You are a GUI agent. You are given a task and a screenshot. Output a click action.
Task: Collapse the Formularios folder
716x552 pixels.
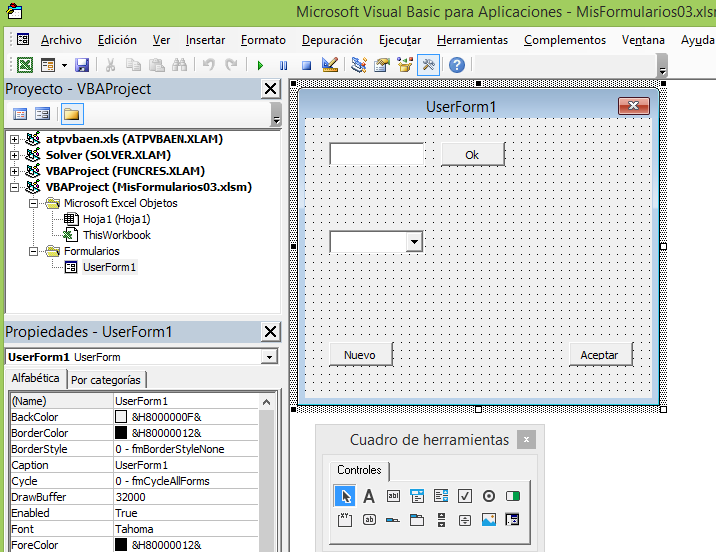[x=33, y=251]
